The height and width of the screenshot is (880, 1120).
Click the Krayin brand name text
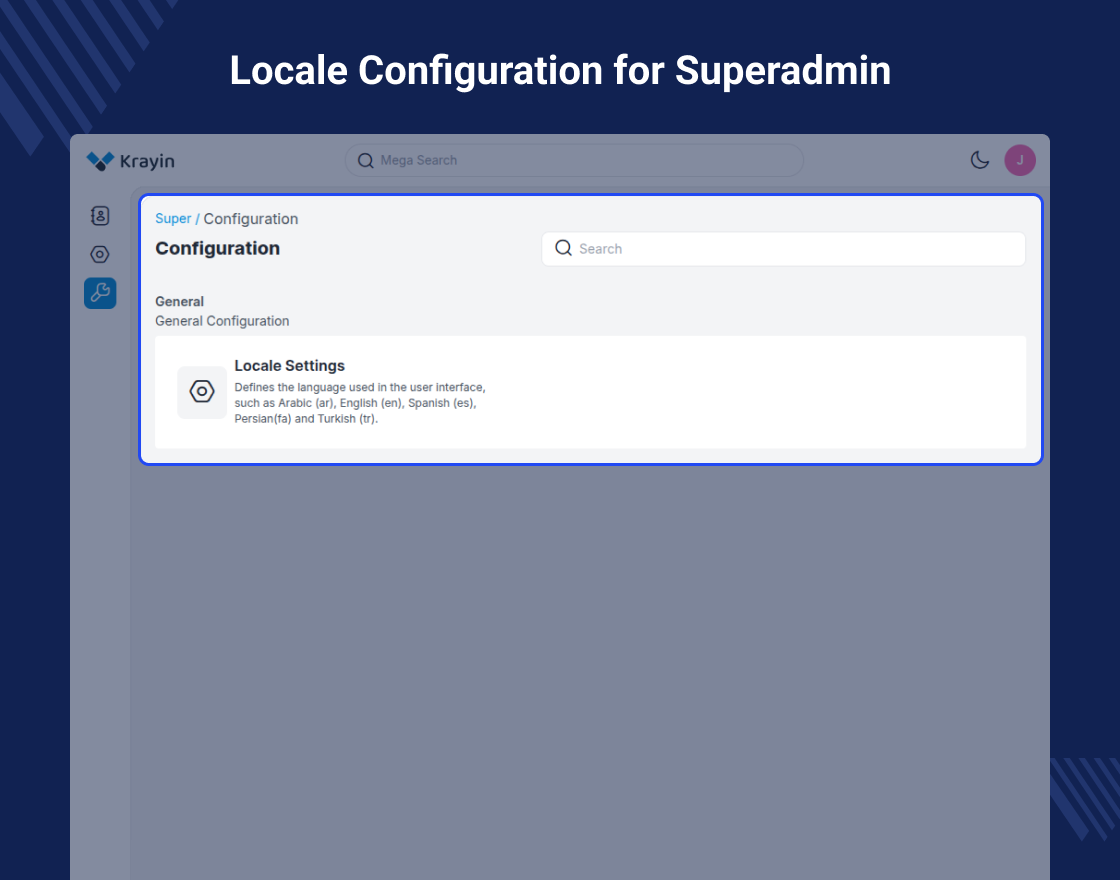(x=147, y=161)
